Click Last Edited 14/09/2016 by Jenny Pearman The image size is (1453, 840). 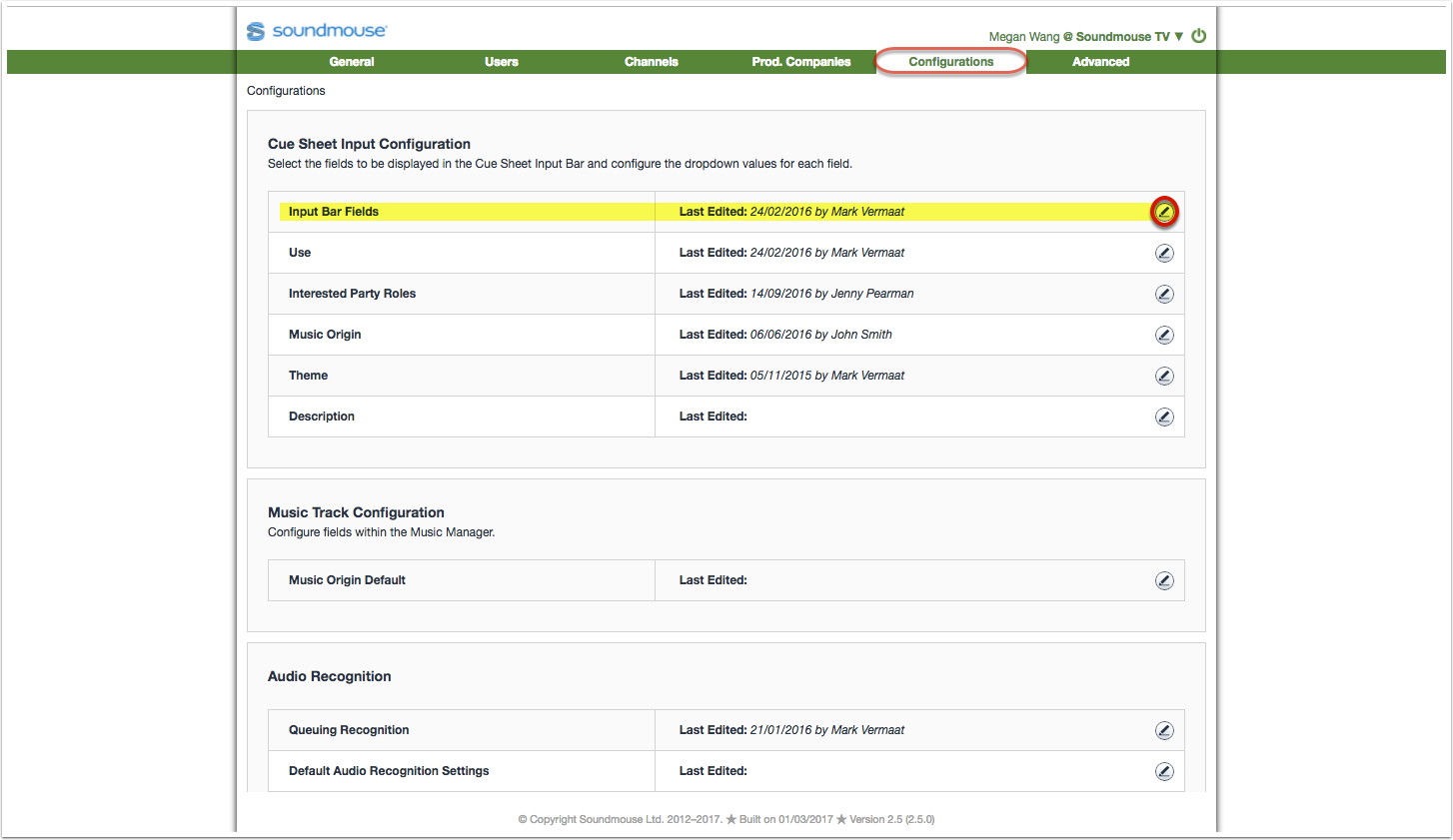pyautogui.click(x=796, y=294)
